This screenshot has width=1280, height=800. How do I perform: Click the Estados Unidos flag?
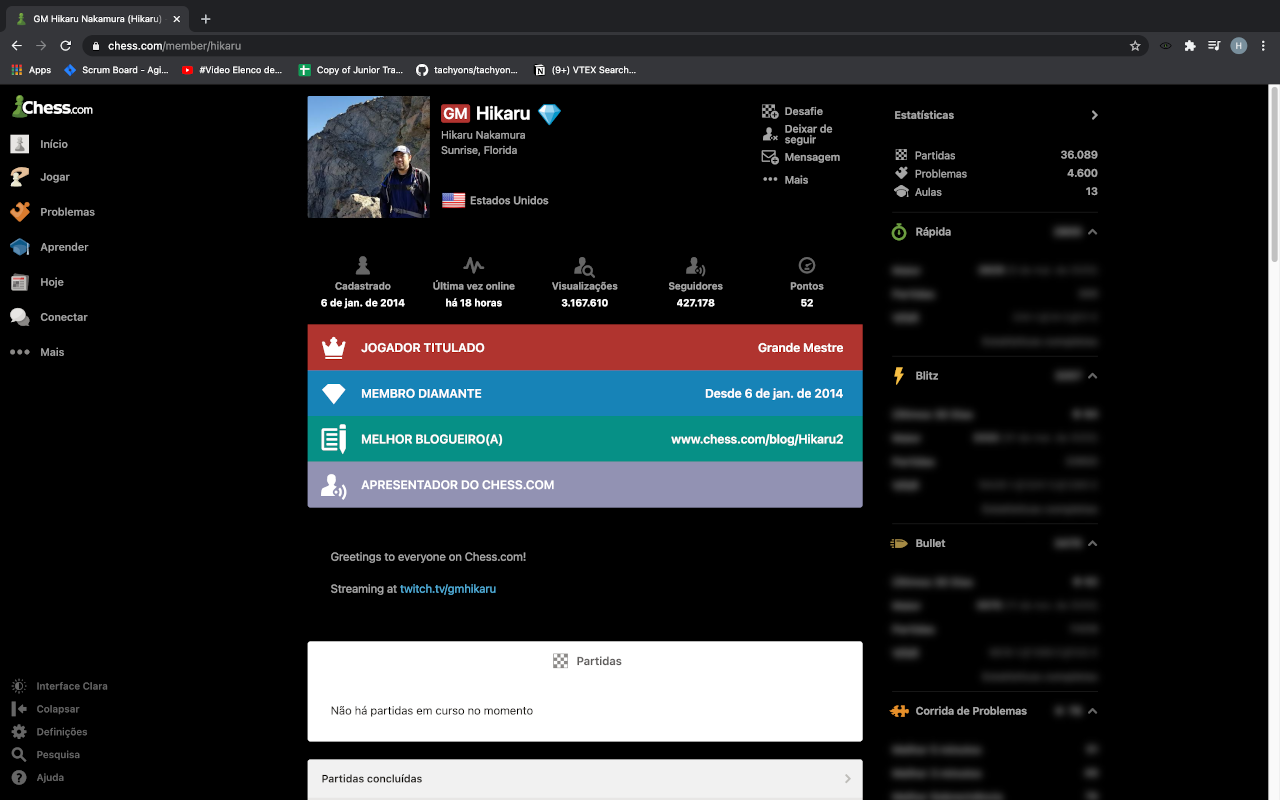coord(453,200)
